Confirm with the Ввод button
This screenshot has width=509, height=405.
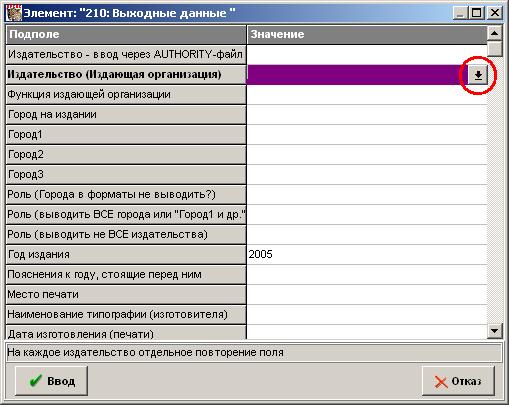[x=51, y=381]
